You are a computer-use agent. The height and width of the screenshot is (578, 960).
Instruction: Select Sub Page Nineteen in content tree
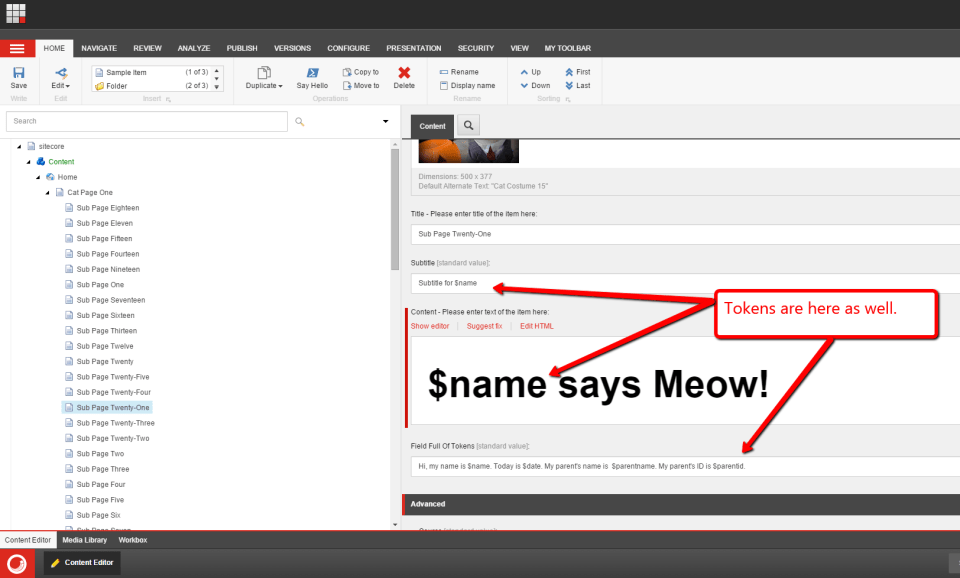108,269
